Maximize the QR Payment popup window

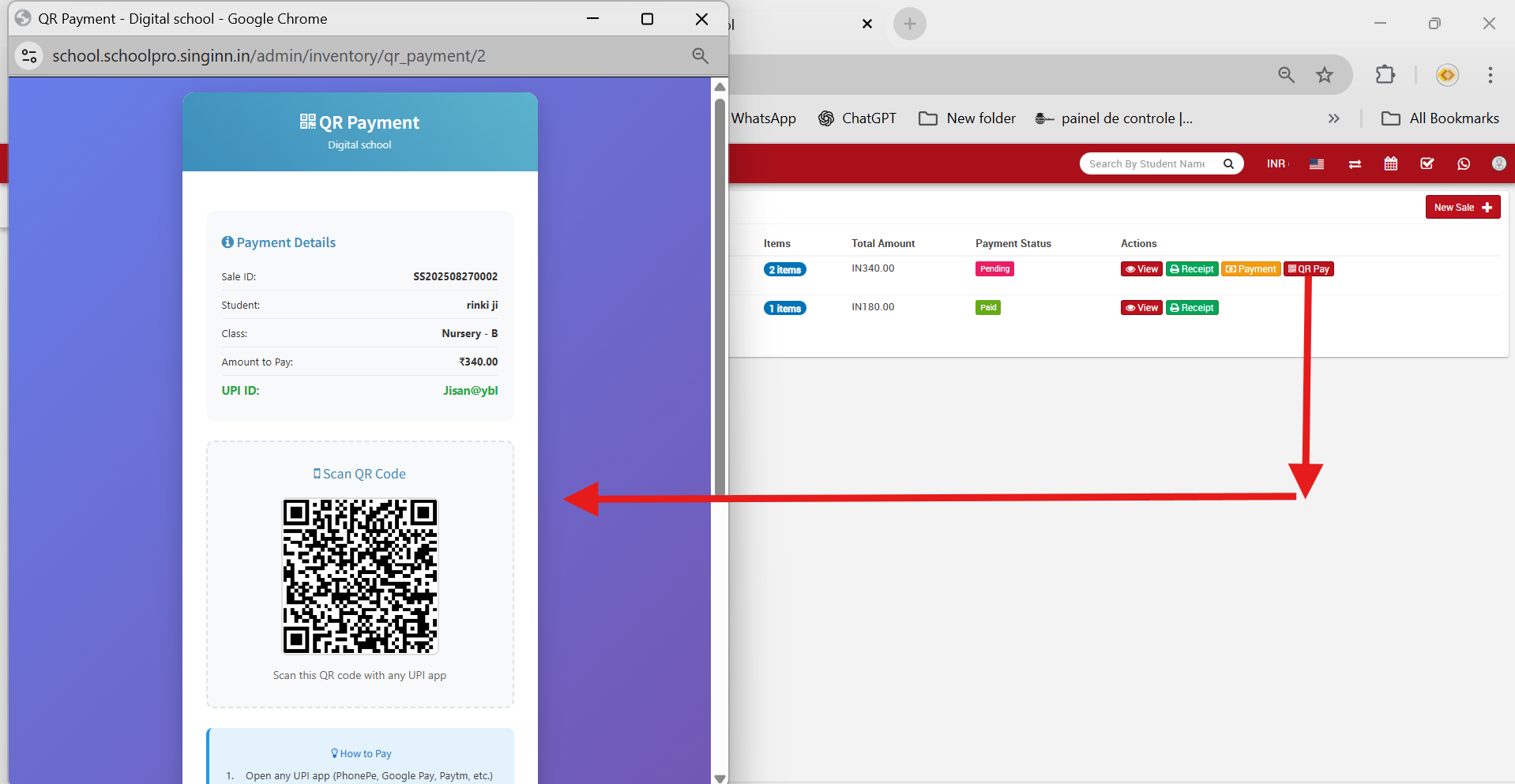coord(647,19)
